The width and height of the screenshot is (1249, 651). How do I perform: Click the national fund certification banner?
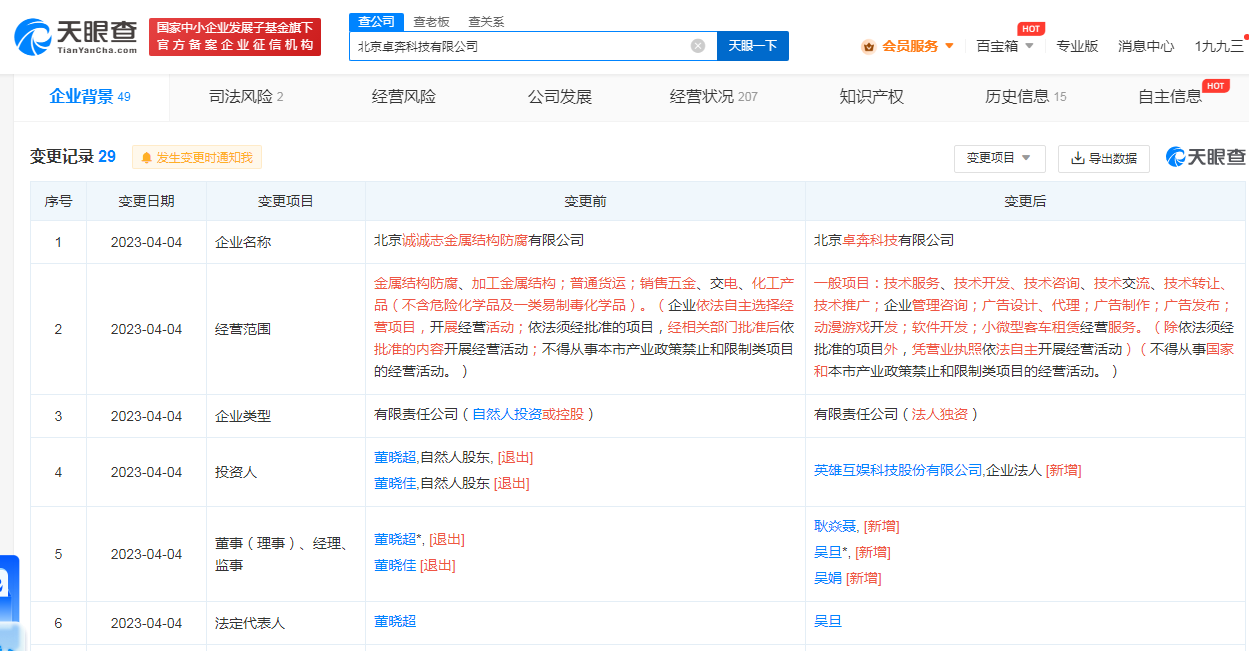235,37
